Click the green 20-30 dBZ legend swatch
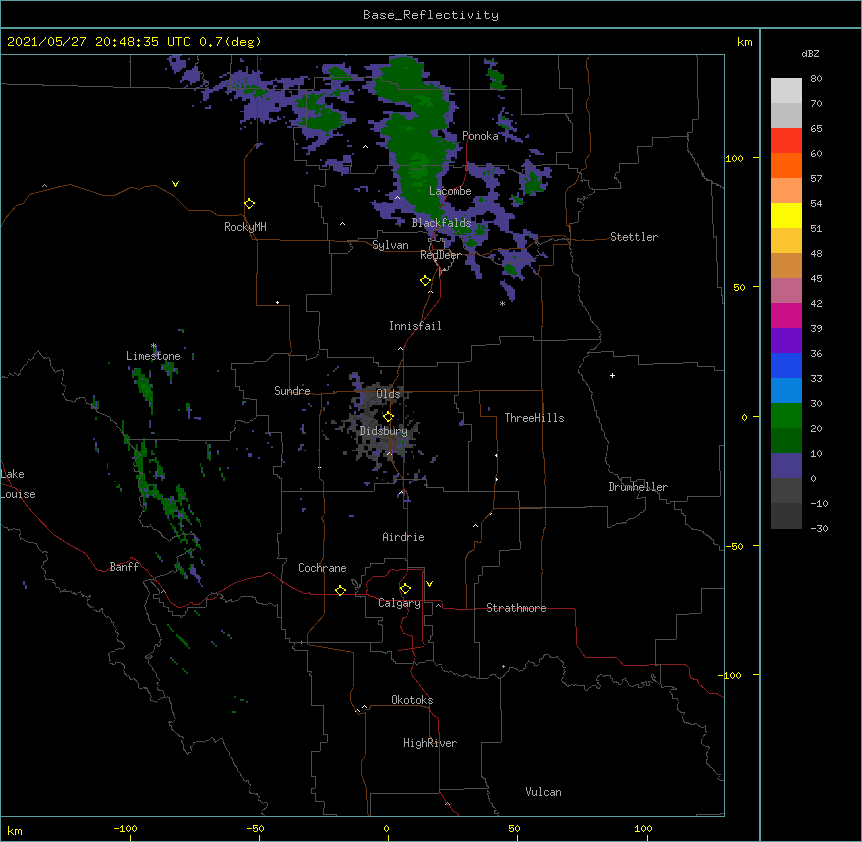The height and width of the screenshot is (842, 862). point(786,416)
